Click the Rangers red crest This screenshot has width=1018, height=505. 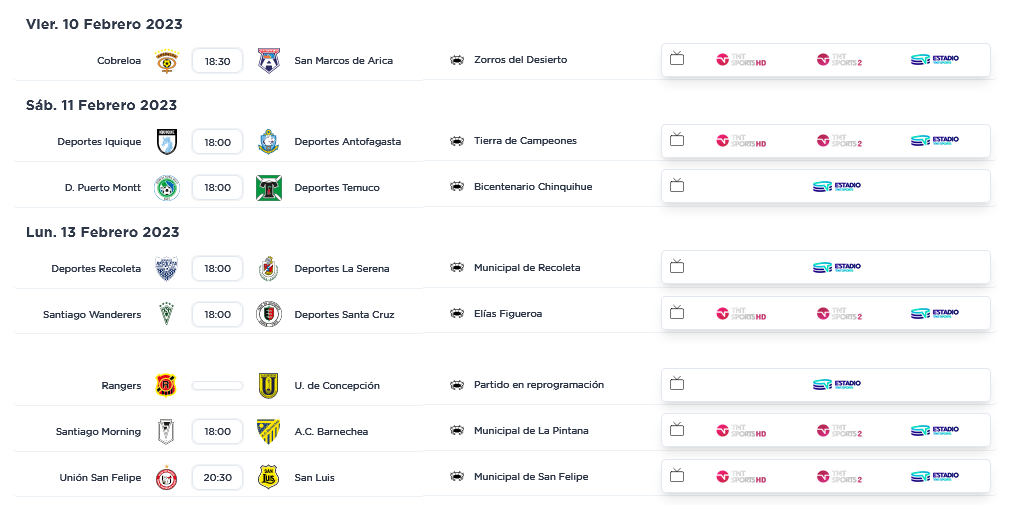[x=166, y=386]
